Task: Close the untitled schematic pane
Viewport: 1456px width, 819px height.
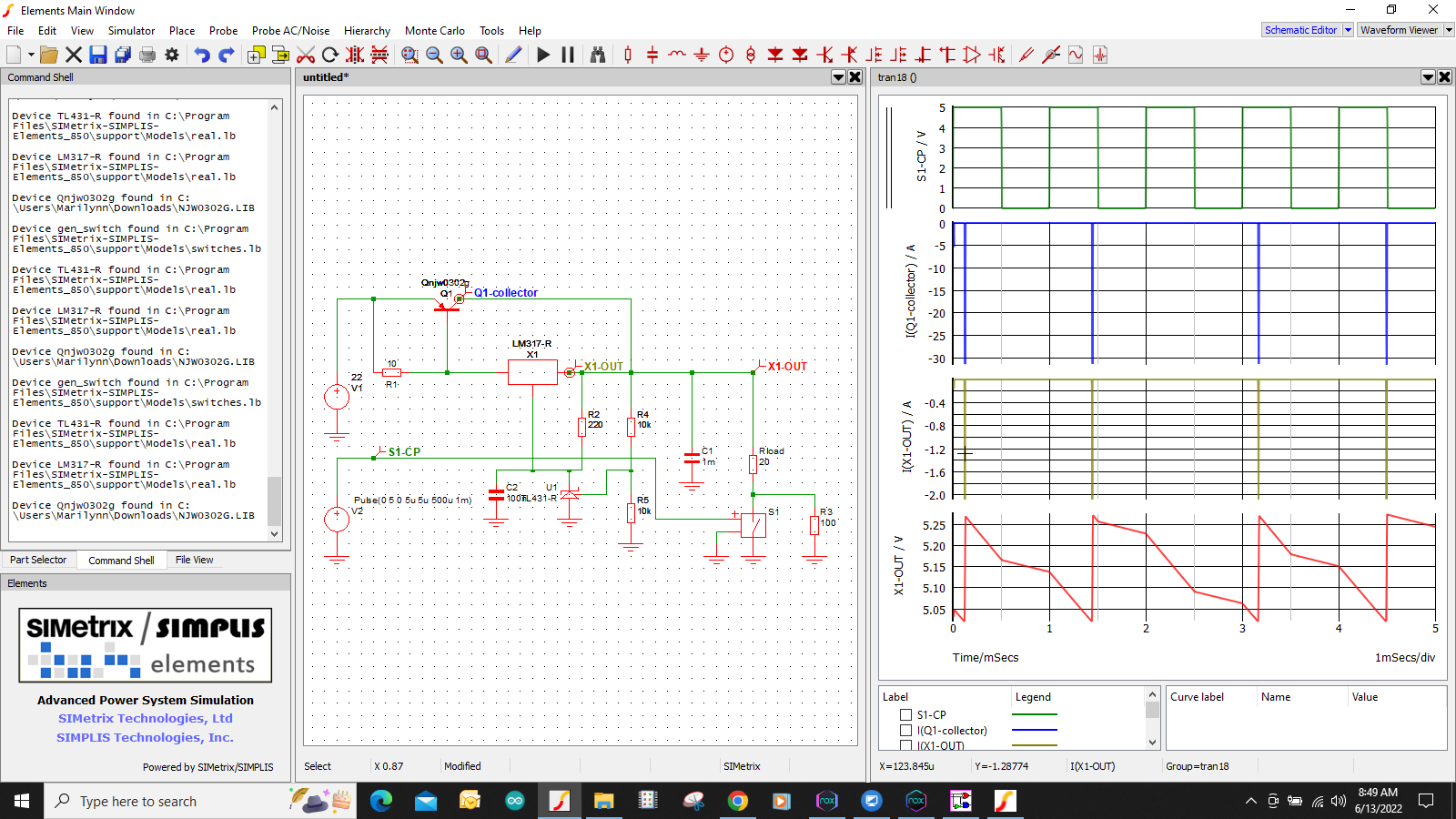Action: 855,77
